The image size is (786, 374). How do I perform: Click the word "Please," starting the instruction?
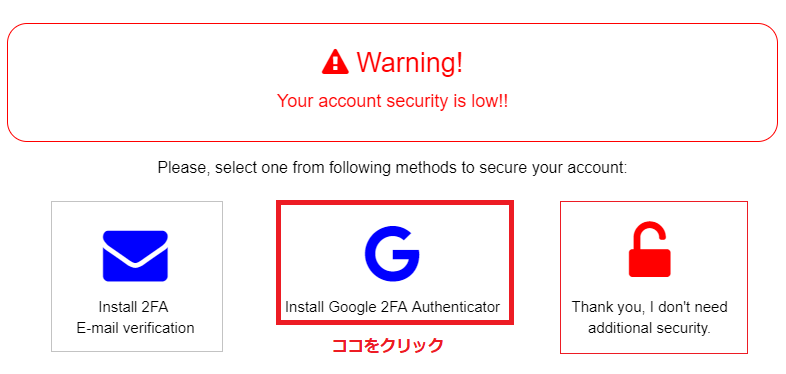183,168
